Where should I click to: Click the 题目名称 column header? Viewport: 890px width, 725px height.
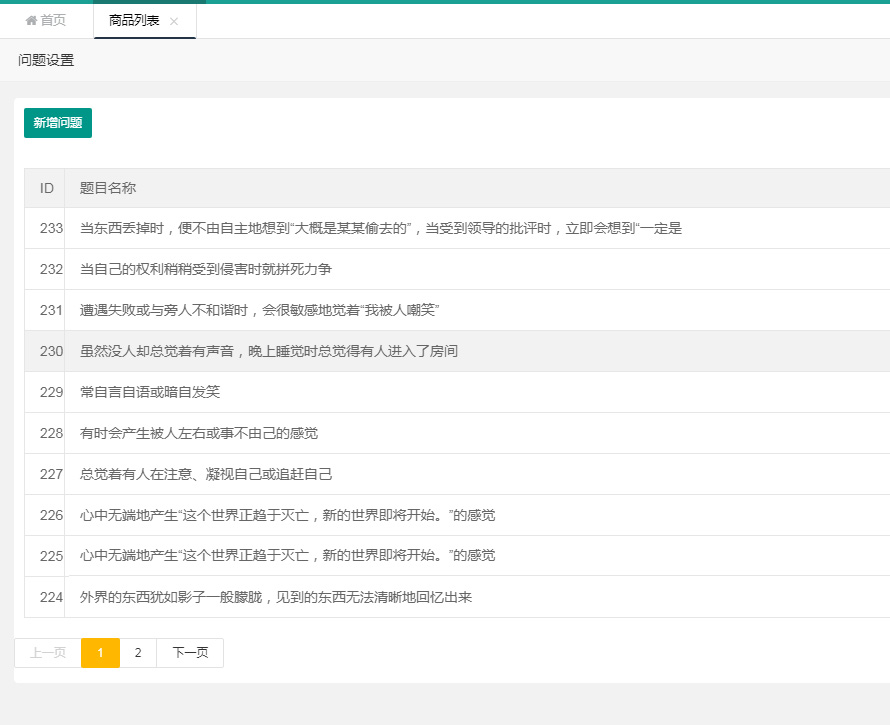(108, 188)
